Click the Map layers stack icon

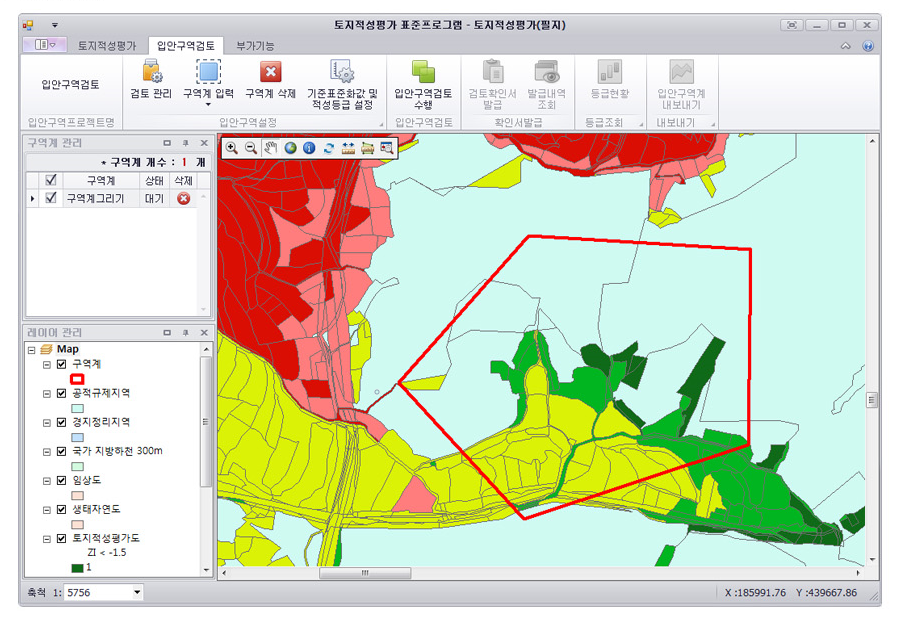pos(47,349)
